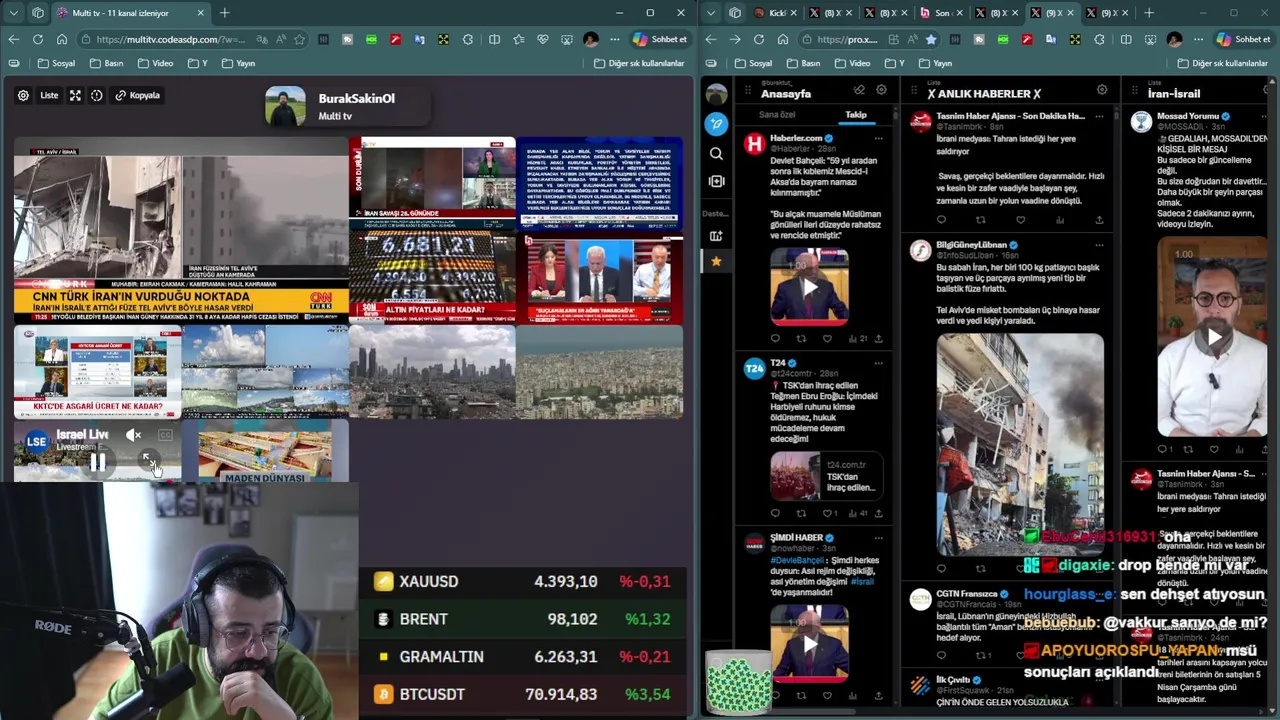Open new tab in right browser window
This screenshot has height=720, width=1280.
[1148, 13]
